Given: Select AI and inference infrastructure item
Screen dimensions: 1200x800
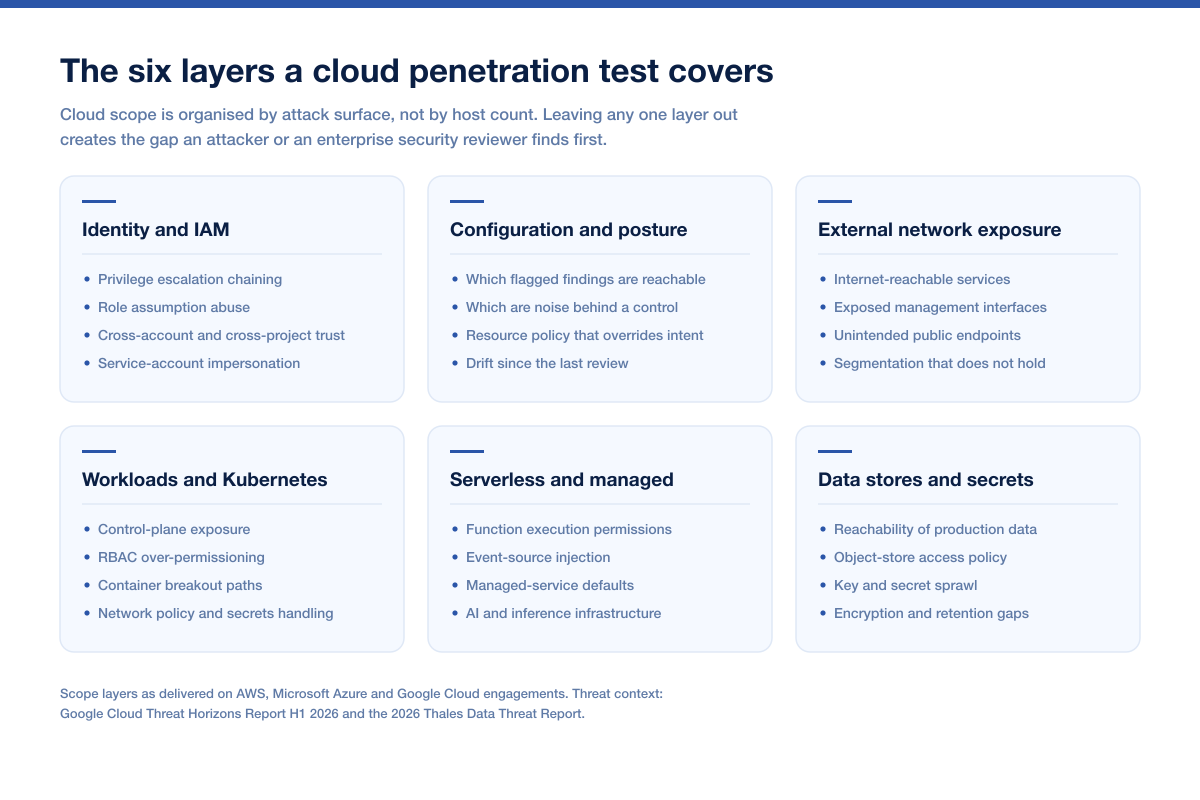Looking at the screenshot, I should point(563,614).
